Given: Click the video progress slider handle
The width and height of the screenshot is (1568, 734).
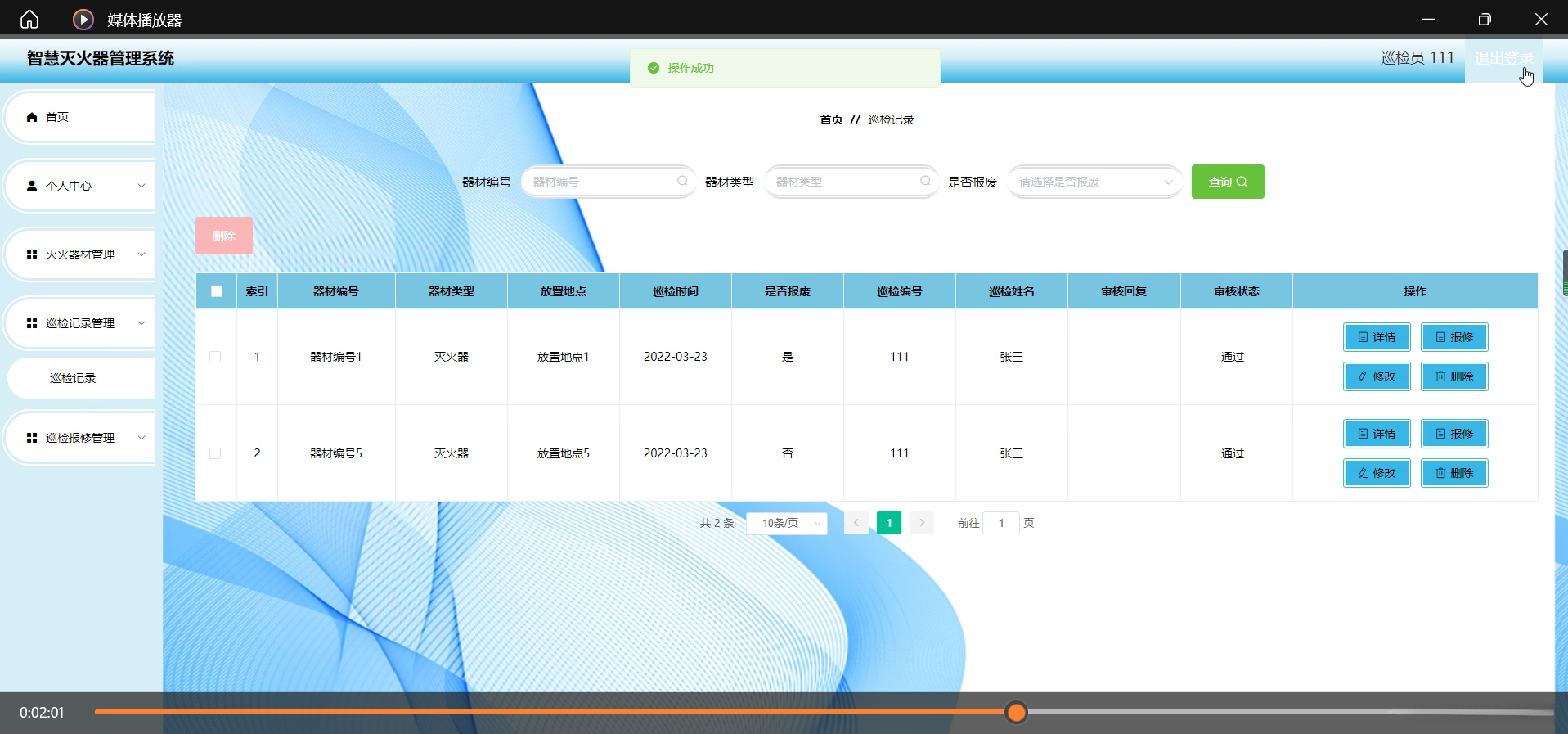Looking at the screenshot, I should (x=1016, y=713).
